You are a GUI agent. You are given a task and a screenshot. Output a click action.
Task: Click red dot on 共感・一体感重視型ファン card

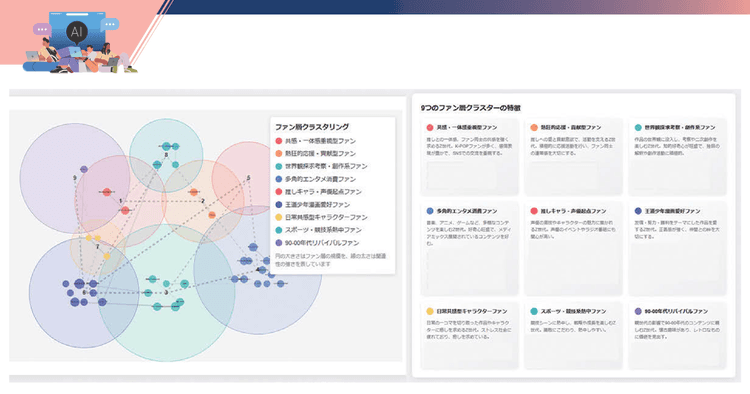tap(430, 128)
